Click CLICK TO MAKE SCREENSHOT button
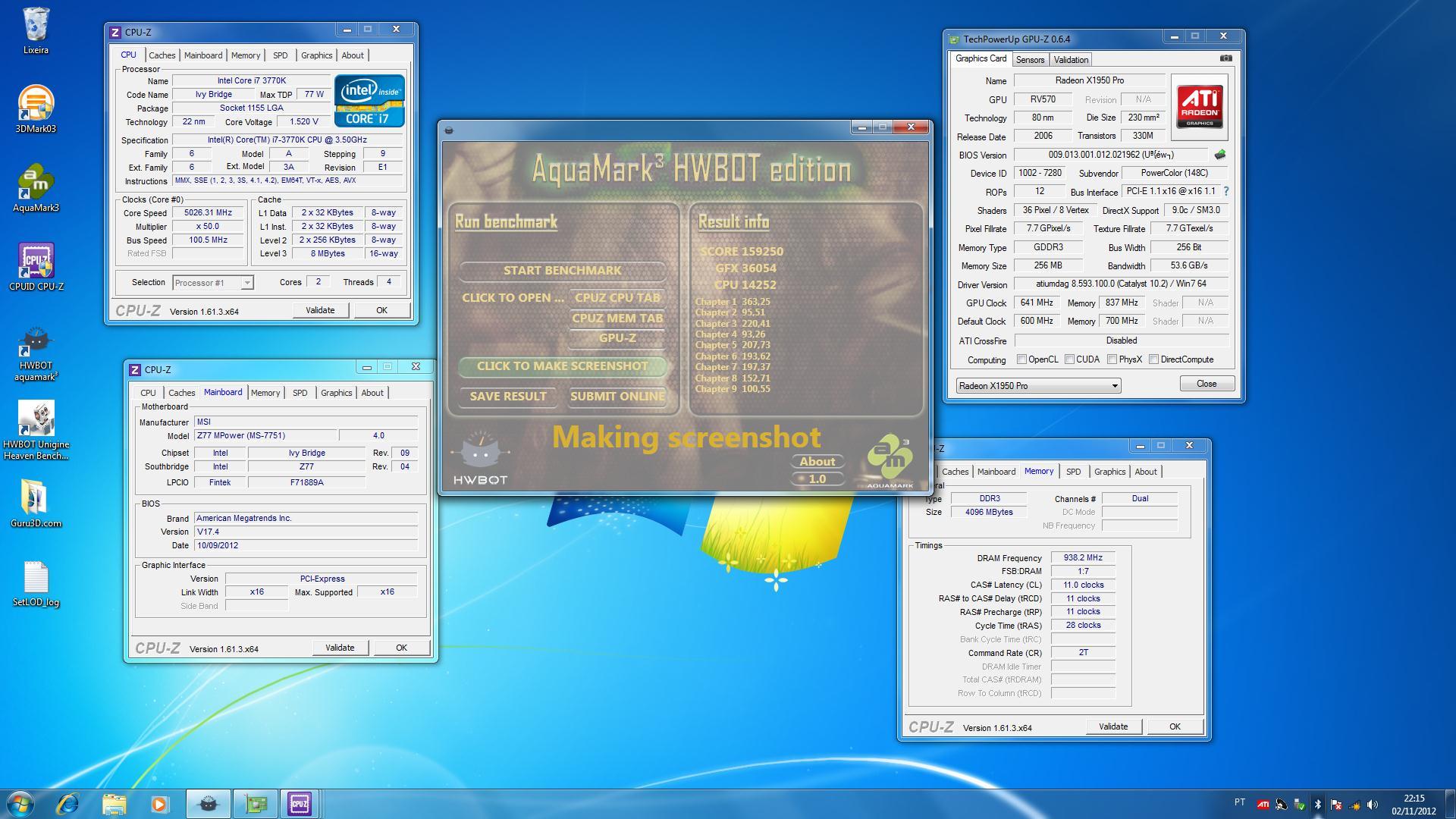Viewport: 1456px width, 819px height. pyautogui.click(x=562, y=366)
